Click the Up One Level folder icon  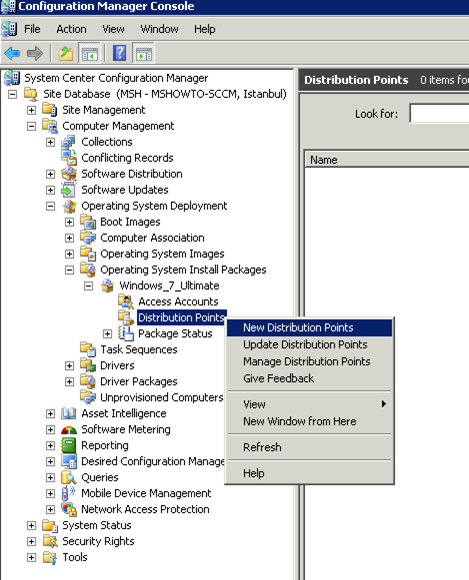pos(66,54)
